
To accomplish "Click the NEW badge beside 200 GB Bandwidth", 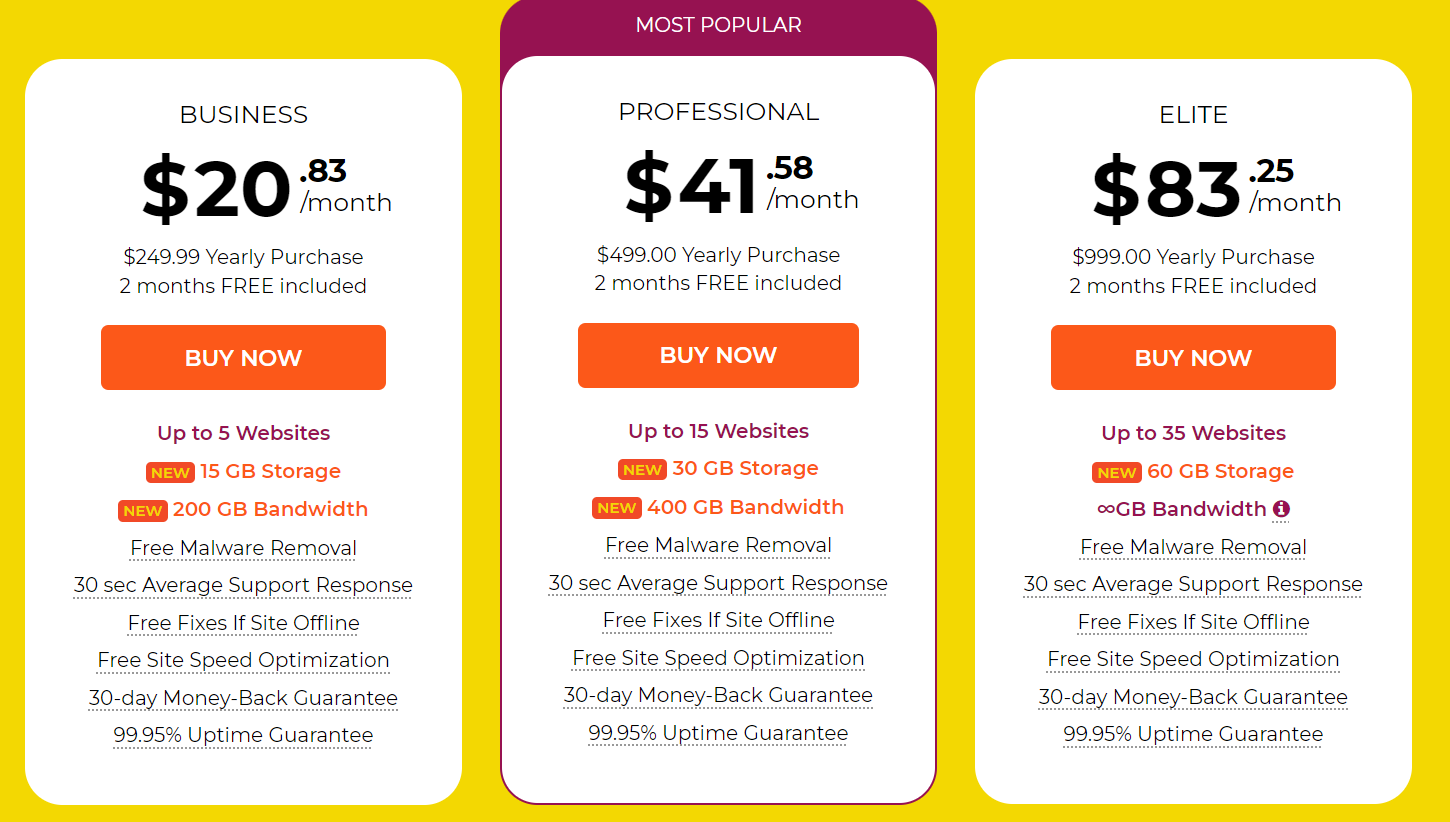I will tap(143, 510).
